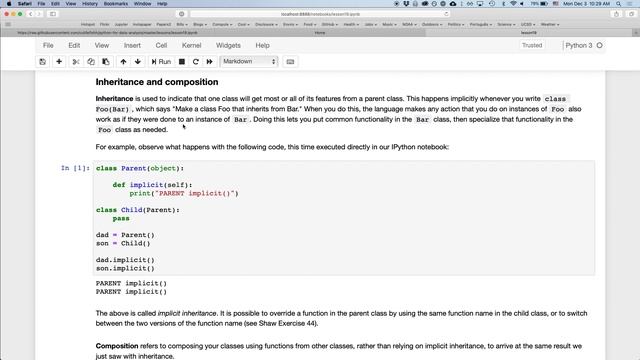Cut selected cells with the scissors icon

[76, 62]
